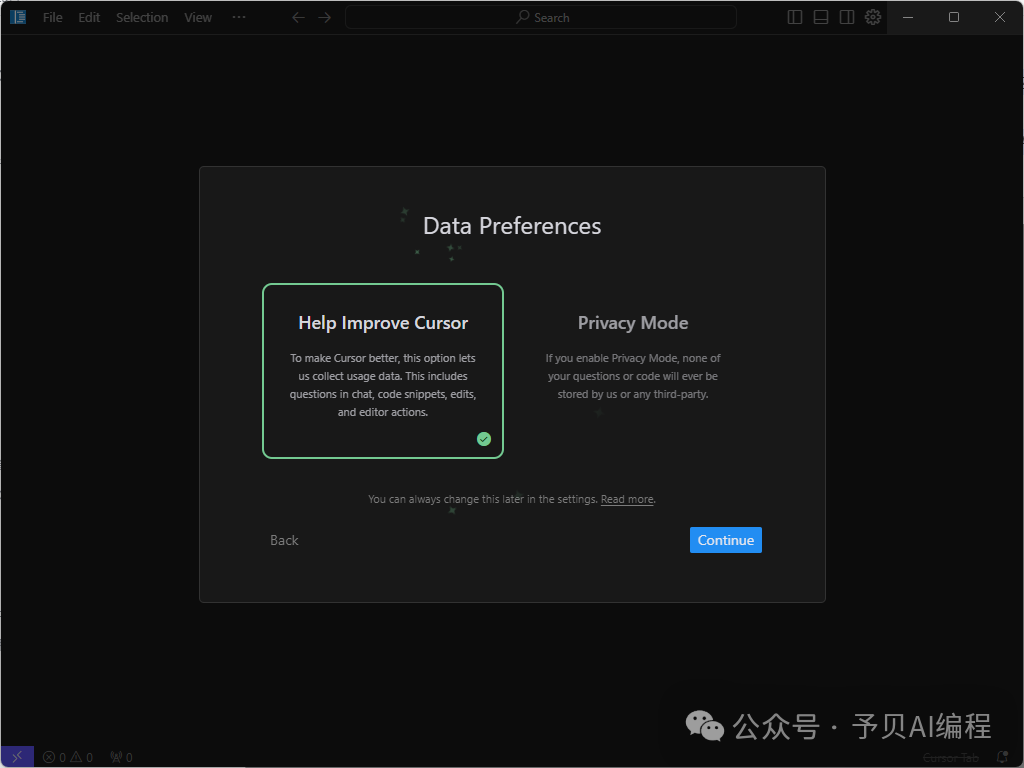Close the Cursor window
This screenshot has width=1024, height=768.
tap(1000, 18)
